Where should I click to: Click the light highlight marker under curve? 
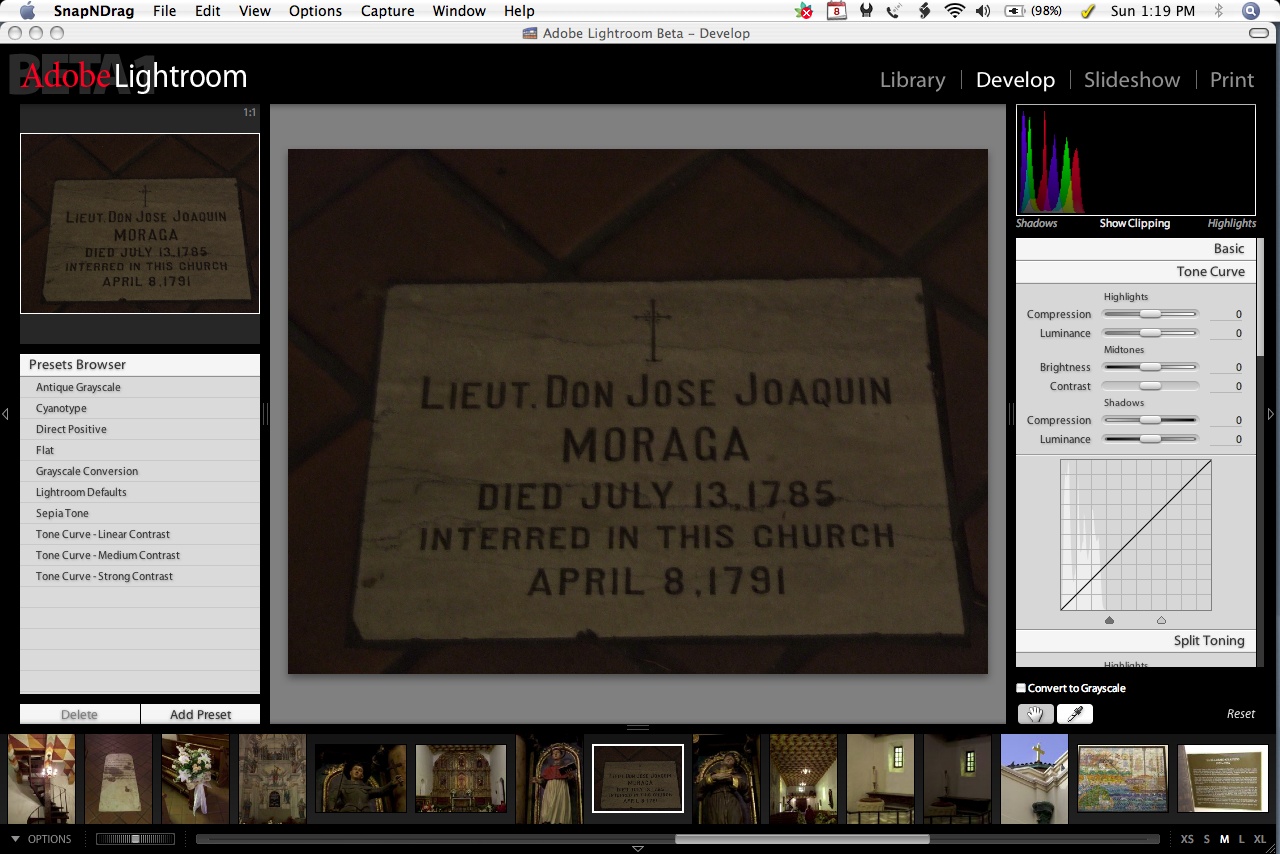(x=1161, y=620)
